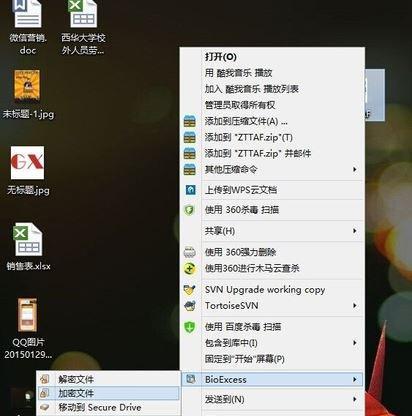Image resolution: width=412 pixels, height=416 pixels.
Task: Expand the BioExcess submenu arrow
Action: [355, 379]
